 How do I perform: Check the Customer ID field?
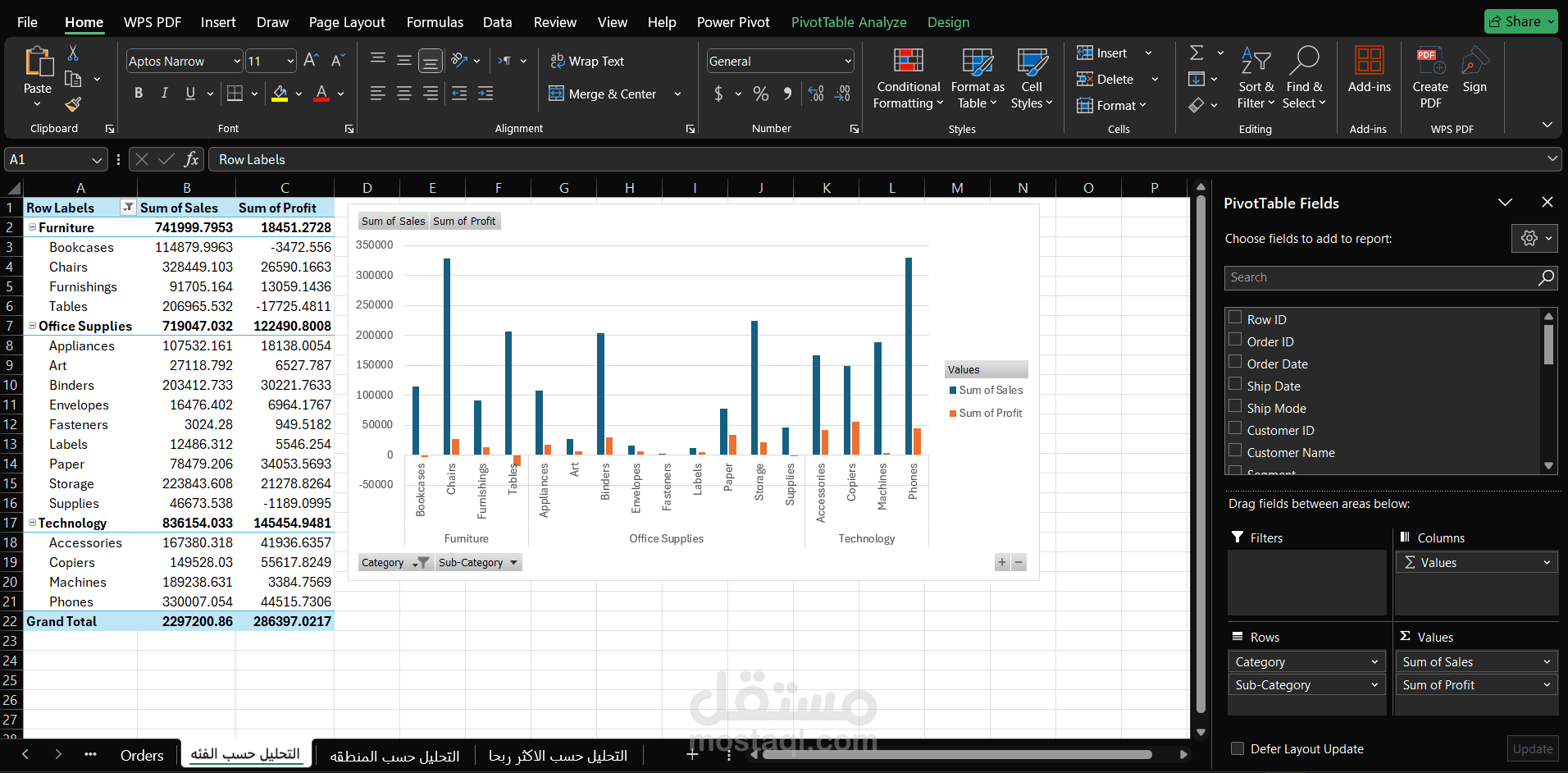tap(1235, 428)
